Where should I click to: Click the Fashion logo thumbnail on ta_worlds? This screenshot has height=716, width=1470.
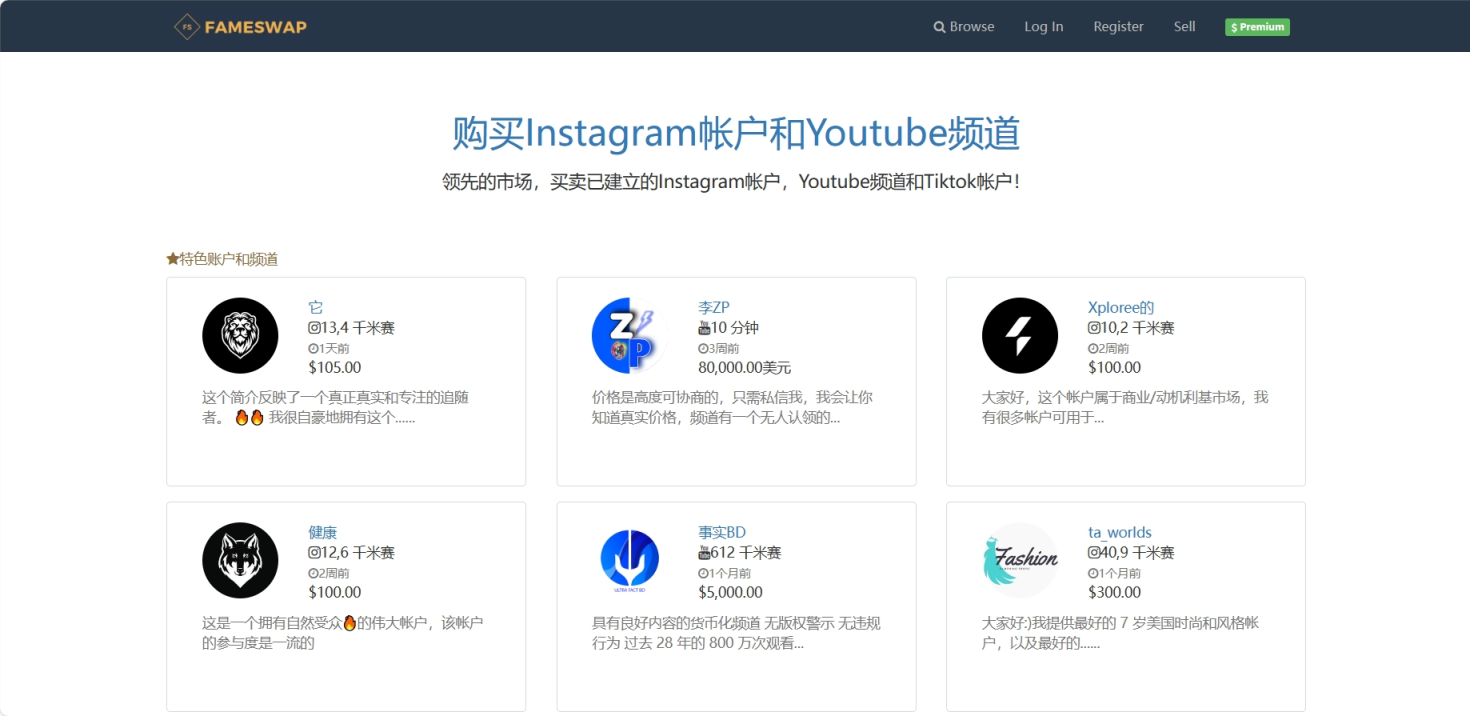click(x=1019, y=561)
